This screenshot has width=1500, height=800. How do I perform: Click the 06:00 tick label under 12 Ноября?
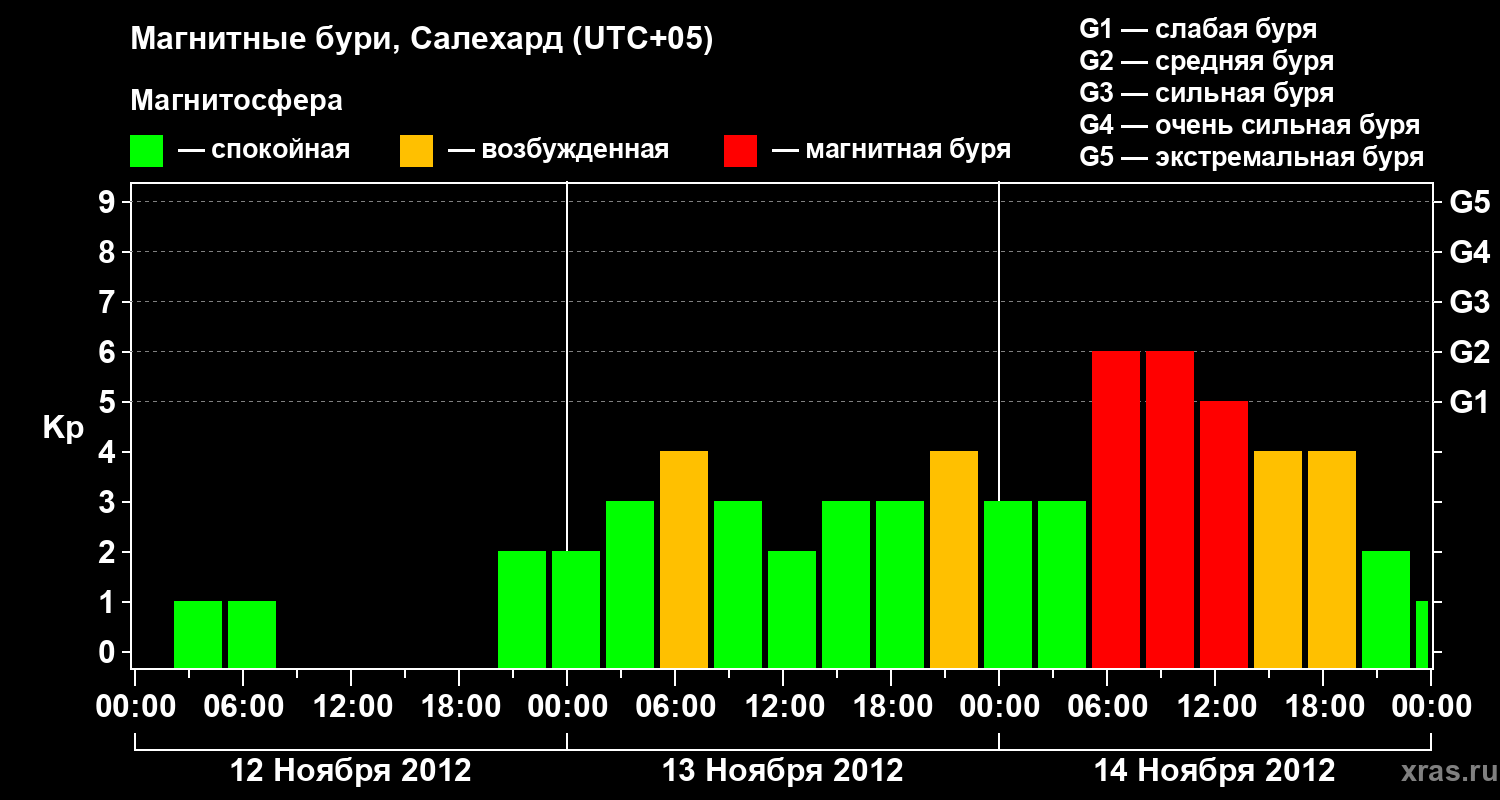click(x=243, y=707)
